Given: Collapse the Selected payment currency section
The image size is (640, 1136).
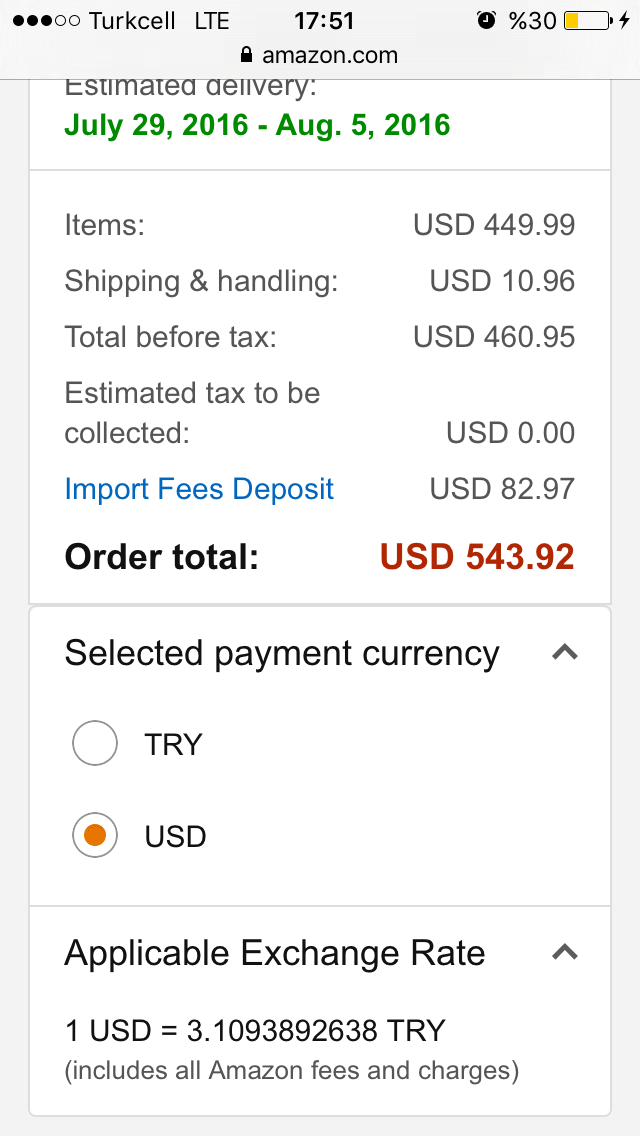Looking at the screenshot, I should click(x=565, y=653).
